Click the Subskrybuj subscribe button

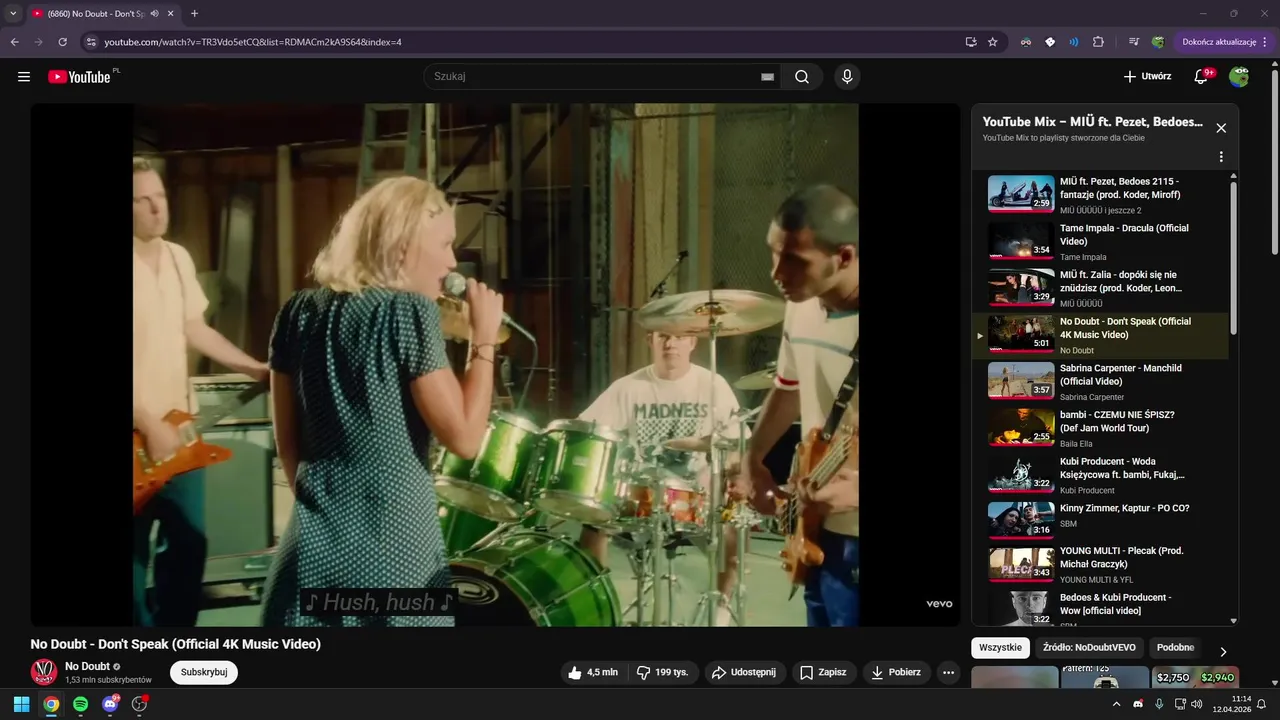(204, 672)
